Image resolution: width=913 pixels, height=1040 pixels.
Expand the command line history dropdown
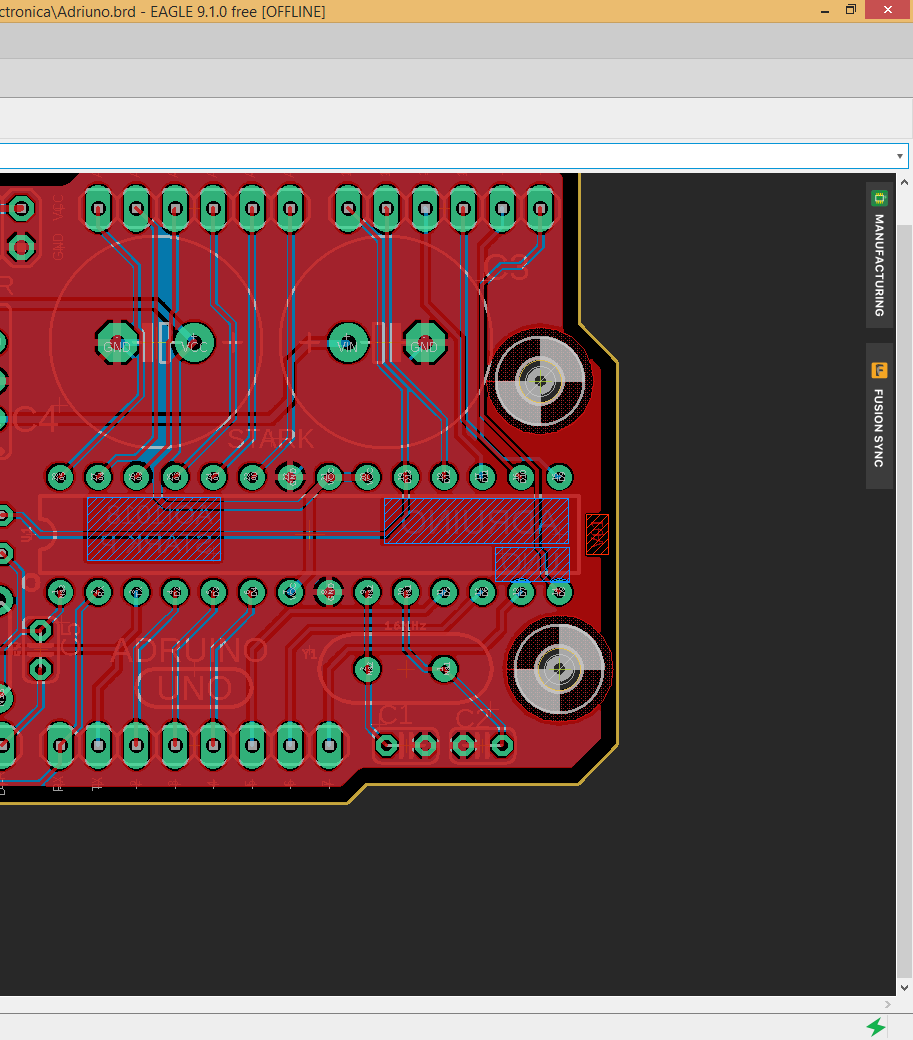click(x=899, y=157)
